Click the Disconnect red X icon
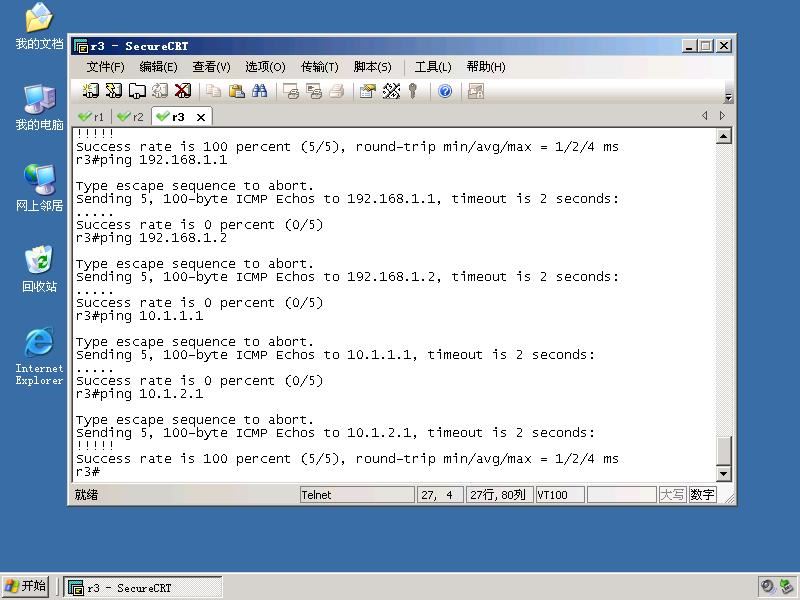Image resolution: width=800 pixels, height=600 pixels. pyautogui.click(x=183, y=91)
